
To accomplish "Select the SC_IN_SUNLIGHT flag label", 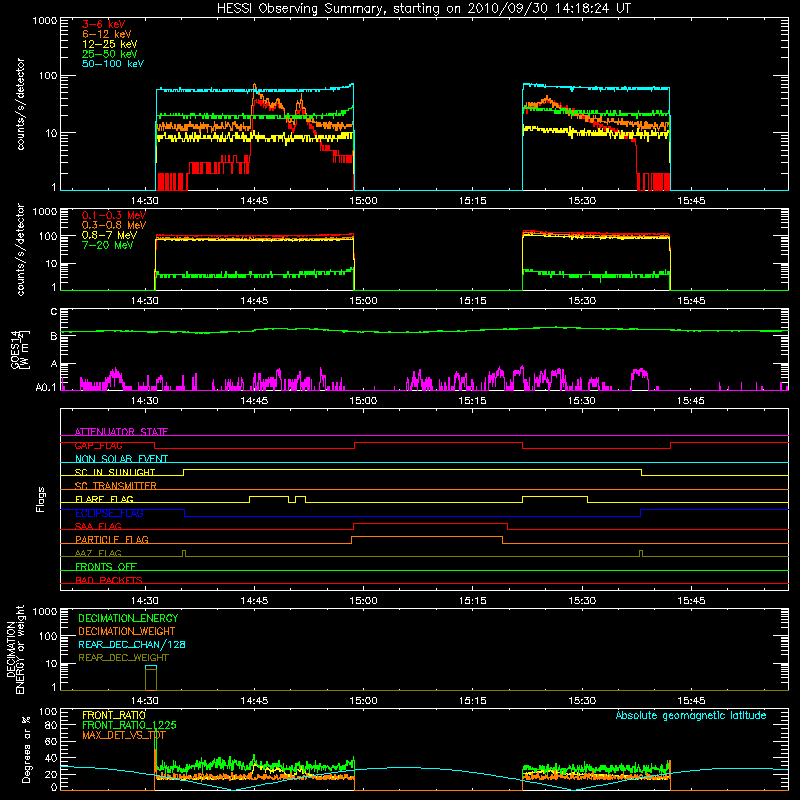I will pyautogui.click(x=115, y=472).
